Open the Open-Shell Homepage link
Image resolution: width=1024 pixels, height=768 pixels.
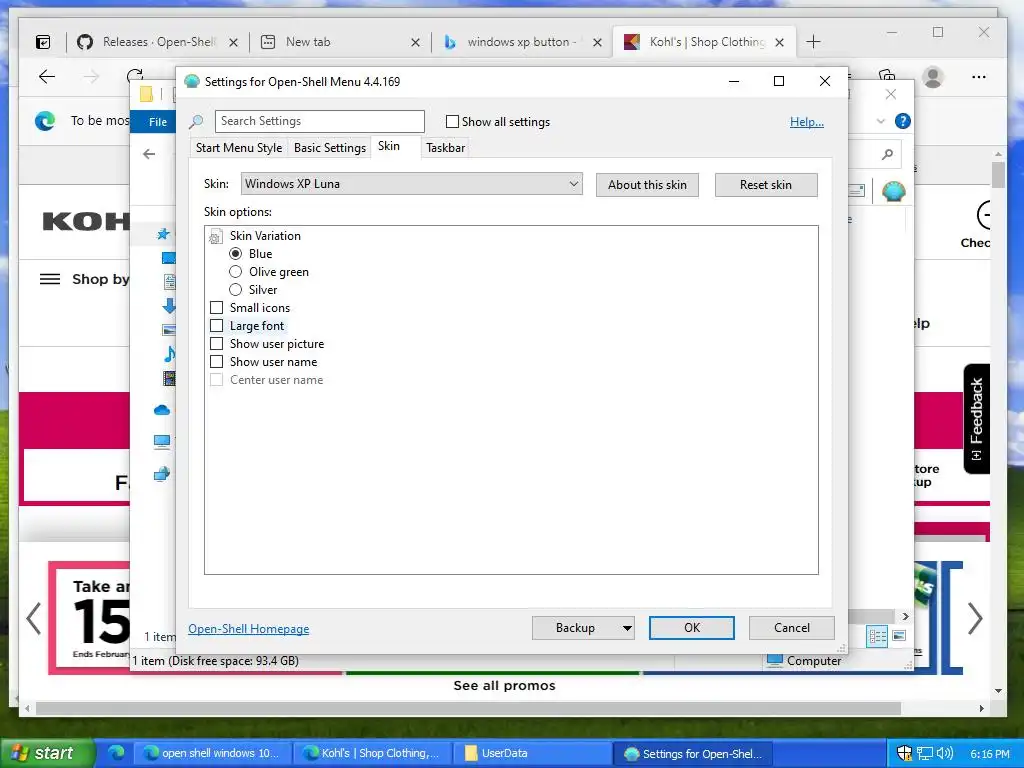249,629
